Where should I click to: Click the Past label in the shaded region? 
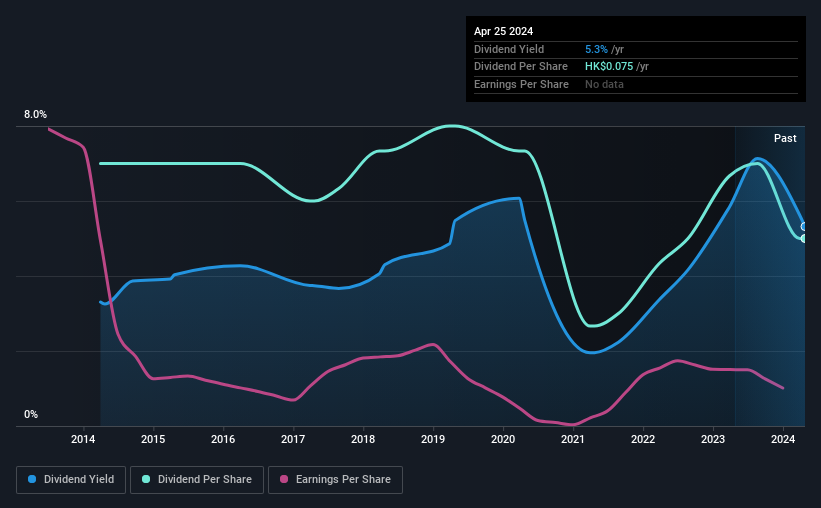pyautogui.click(x=785, y=138)
